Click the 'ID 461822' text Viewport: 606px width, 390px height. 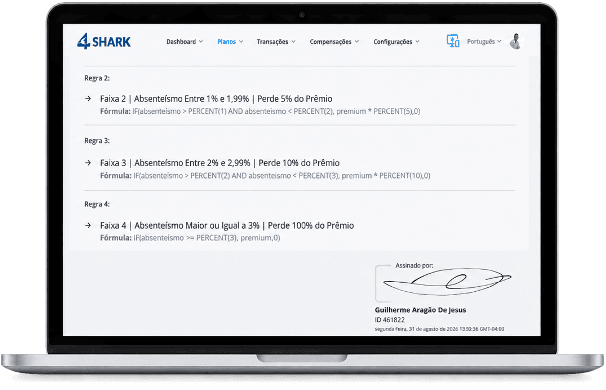point(390,320)
